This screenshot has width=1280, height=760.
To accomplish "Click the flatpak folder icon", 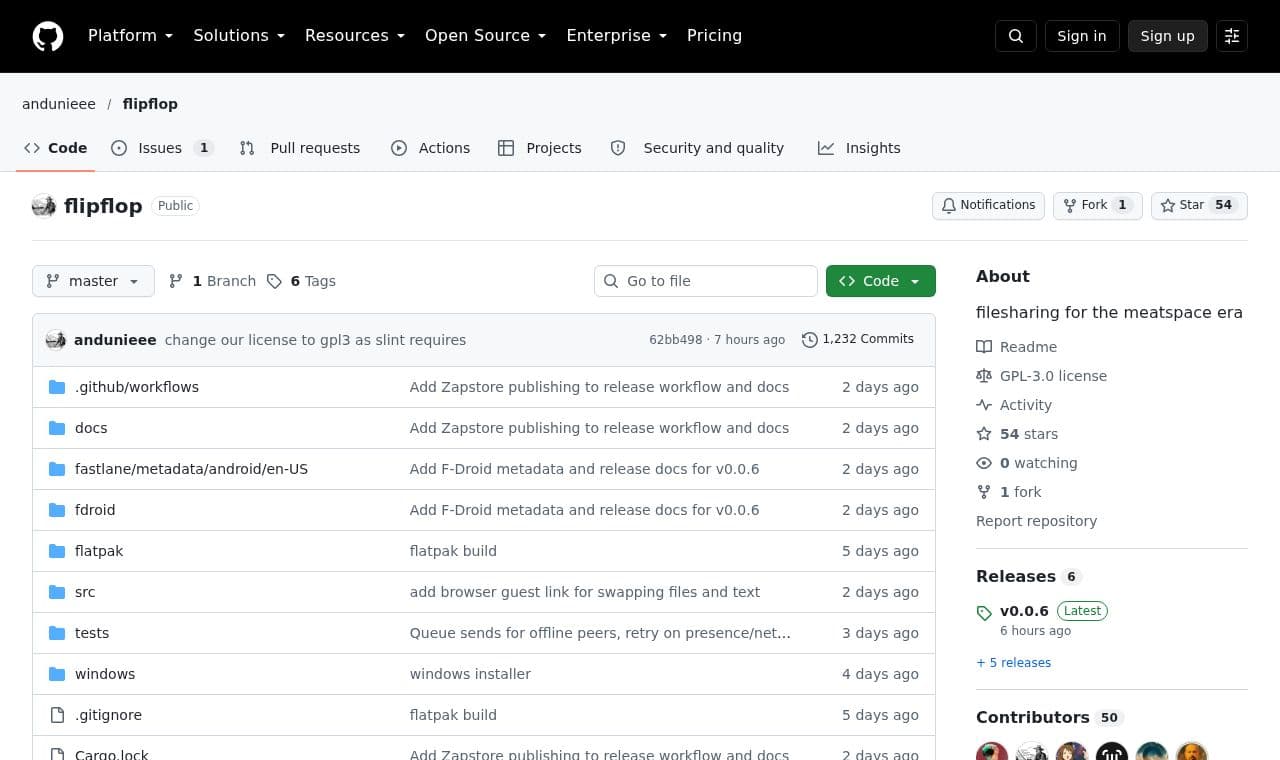I will pos(57,551).
